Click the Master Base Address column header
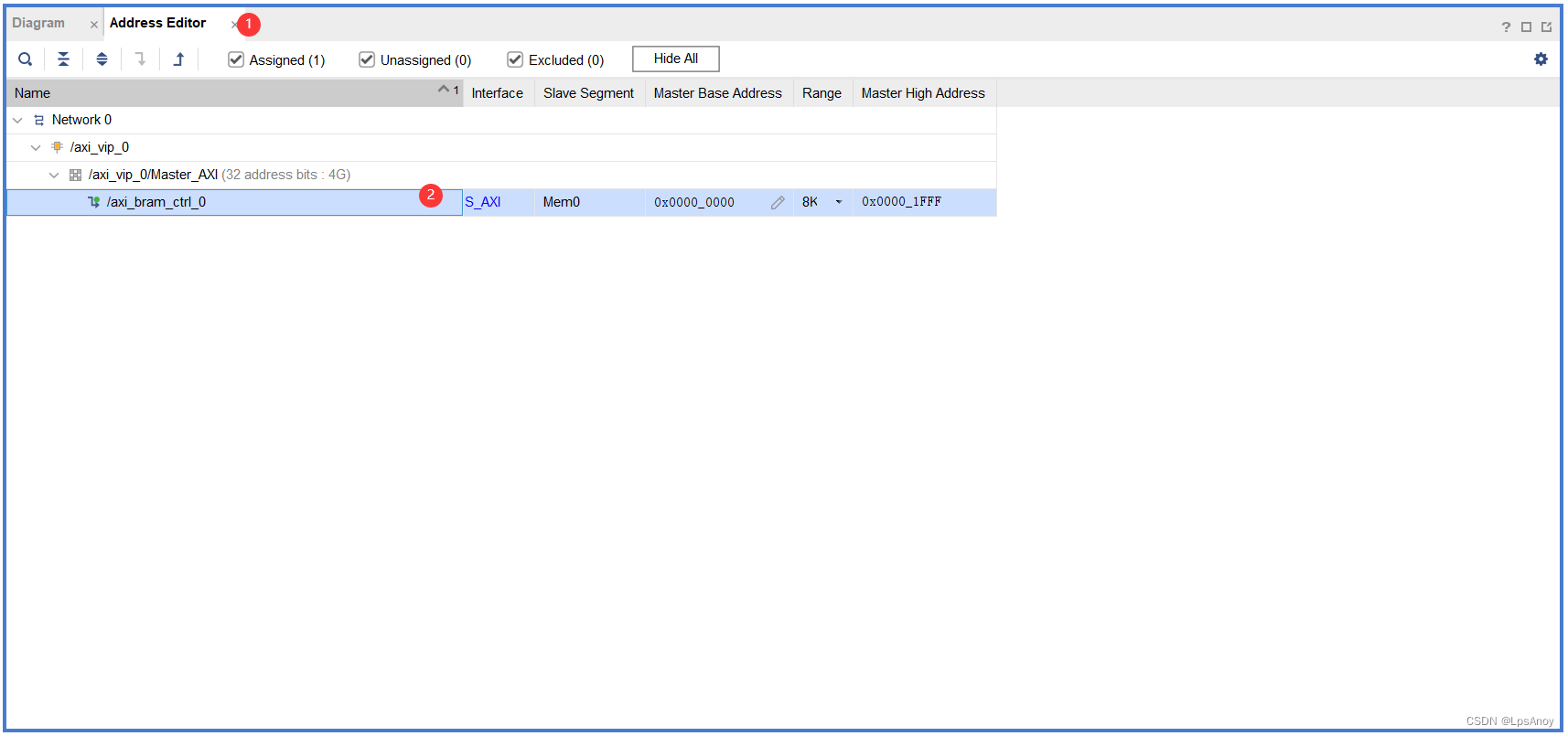1568x736 pixels. point(718,93)
